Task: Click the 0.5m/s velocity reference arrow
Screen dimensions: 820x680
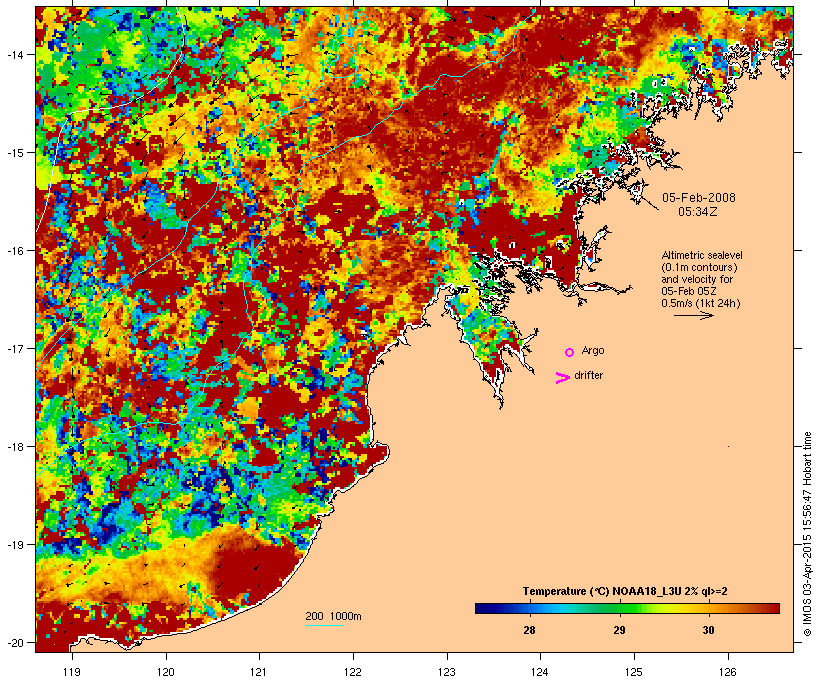Action: point(694,315)
